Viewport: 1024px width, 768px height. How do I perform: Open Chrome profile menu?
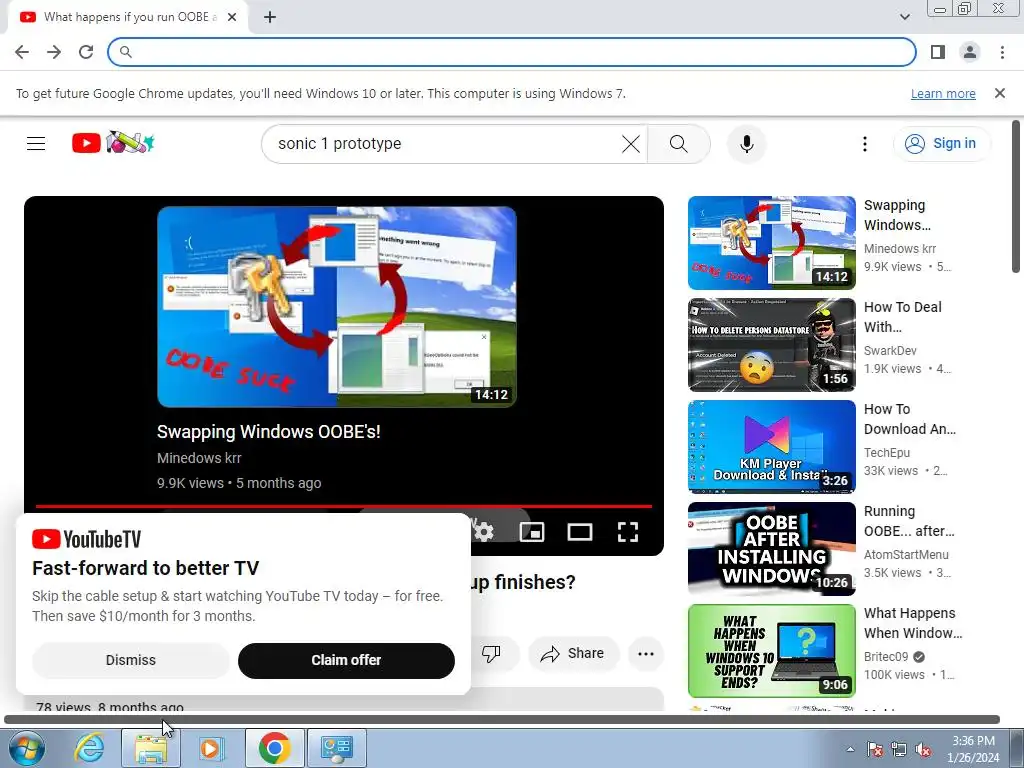[x=970, y=52]
